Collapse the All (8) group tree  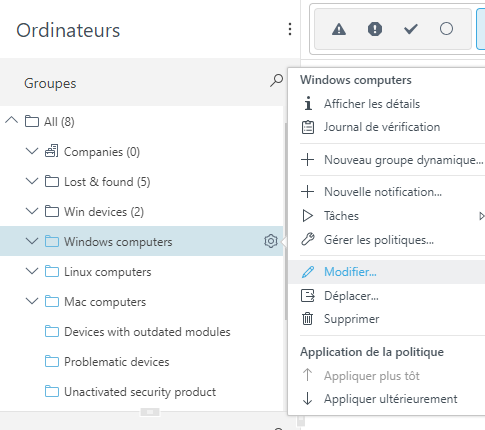click(x=11, y=120)
